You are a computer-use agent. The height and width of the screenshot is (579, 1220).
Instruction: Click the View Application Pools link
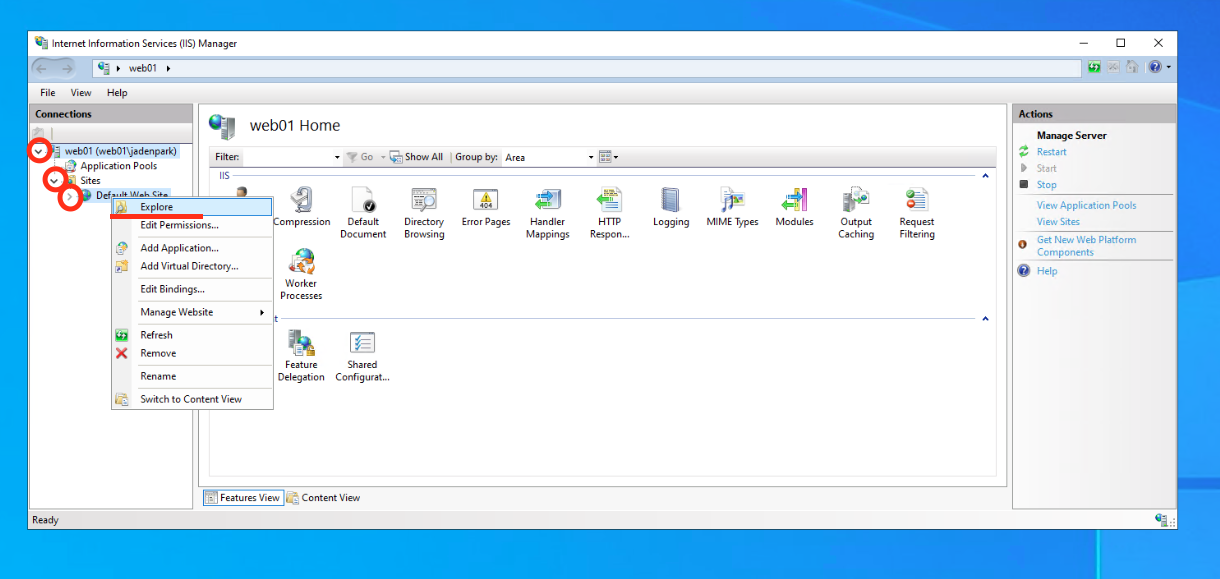[x=1086, y=205]
